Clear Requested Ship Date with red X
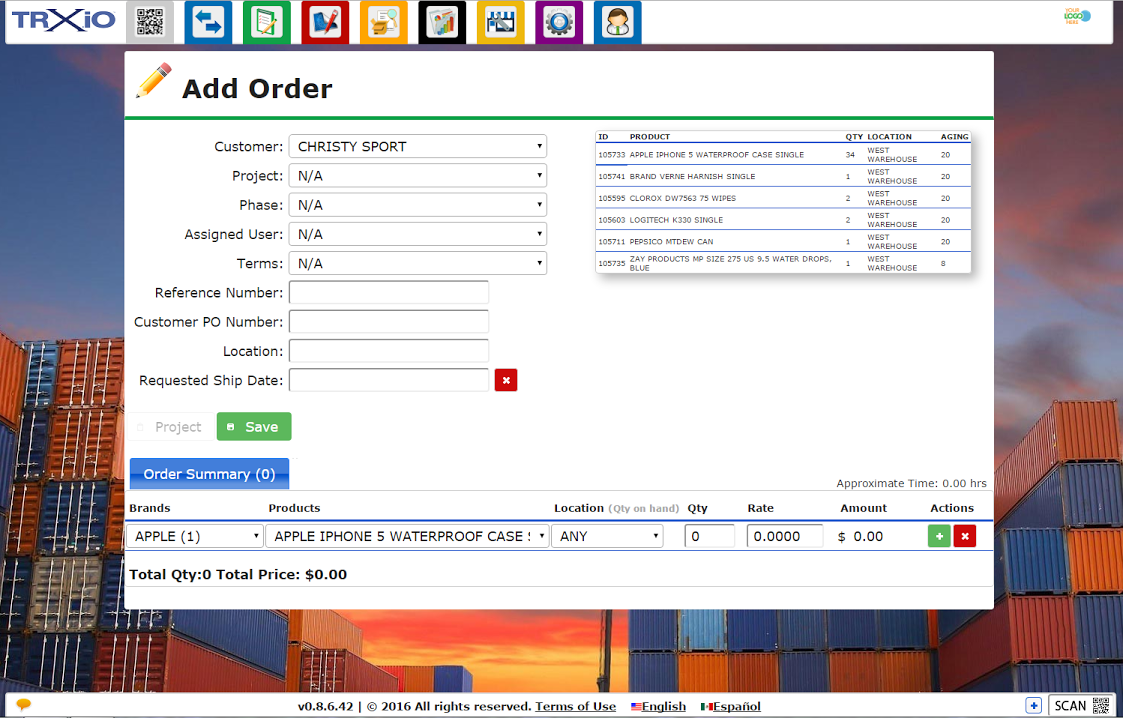 coord(505,380)
